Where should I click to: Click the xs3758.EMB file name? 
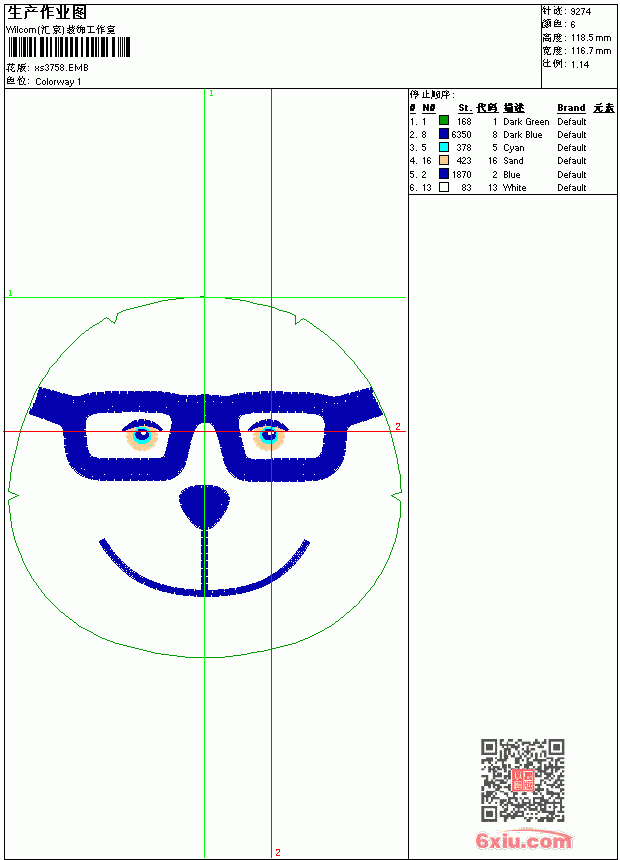pos(61,68)
